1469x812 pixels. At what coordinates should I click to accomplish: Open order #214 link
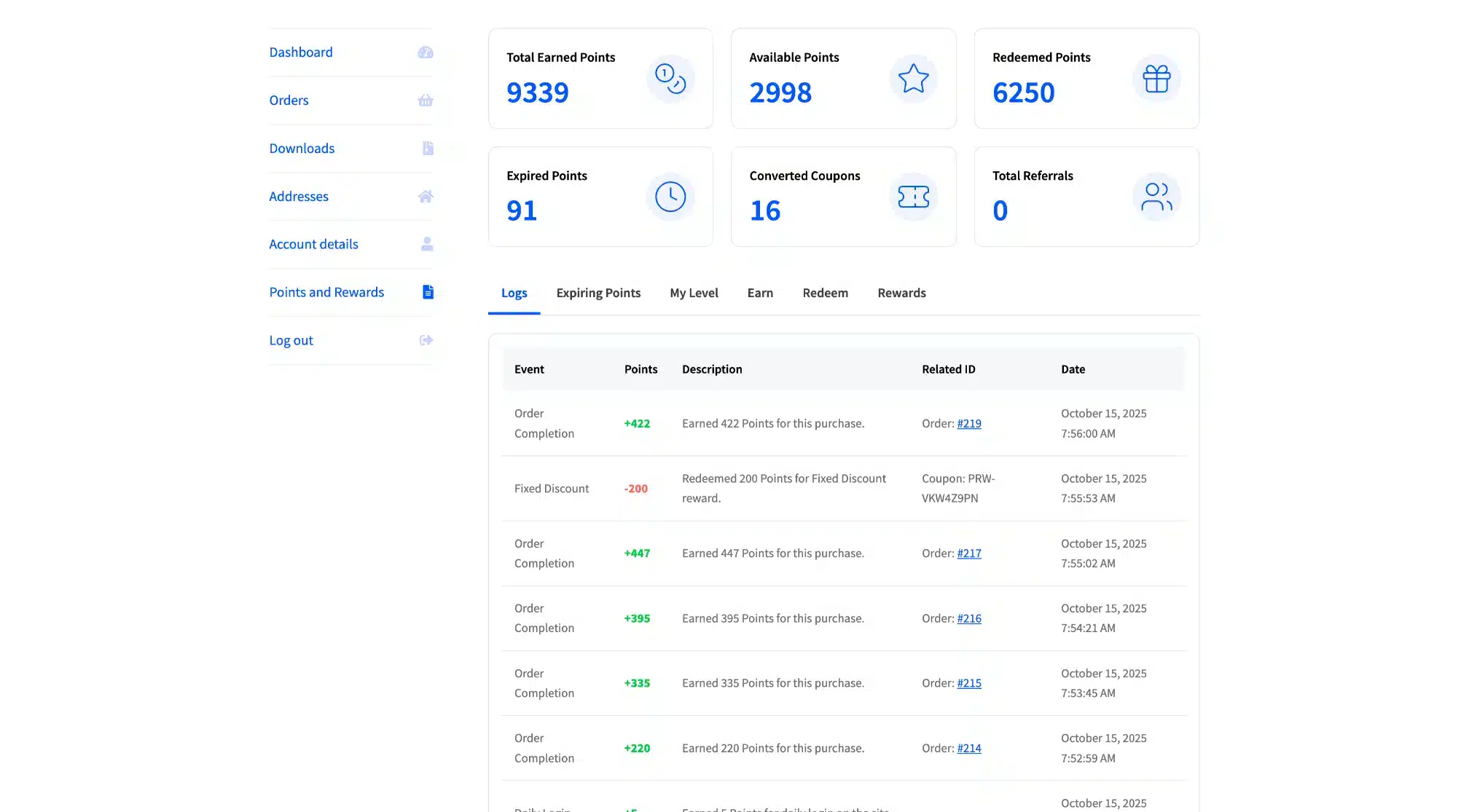click(968, 748)
